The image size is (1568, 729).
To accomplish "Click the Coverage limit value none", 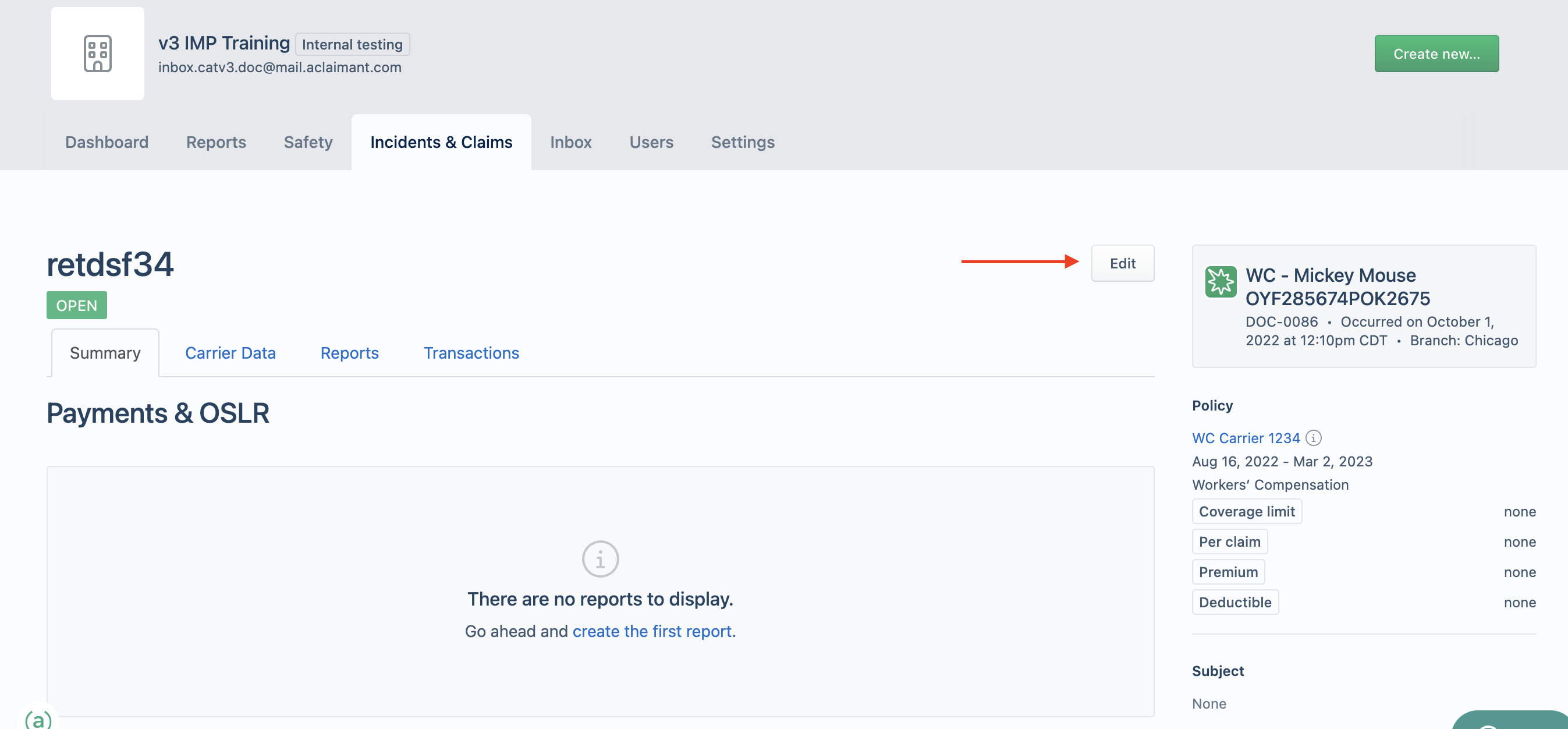I will click(x=1519, y=511).
